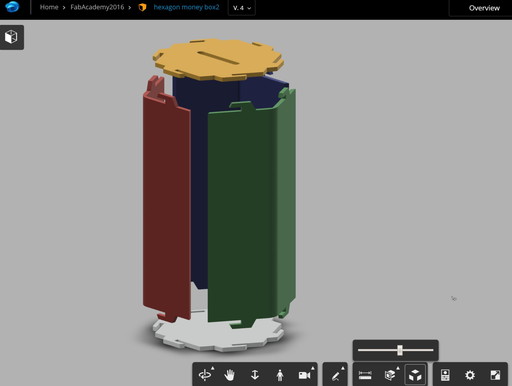The height and width of the screenshot is (386, 512).
Task: Go to the Home breadcrumb
Action: (49, 7)
